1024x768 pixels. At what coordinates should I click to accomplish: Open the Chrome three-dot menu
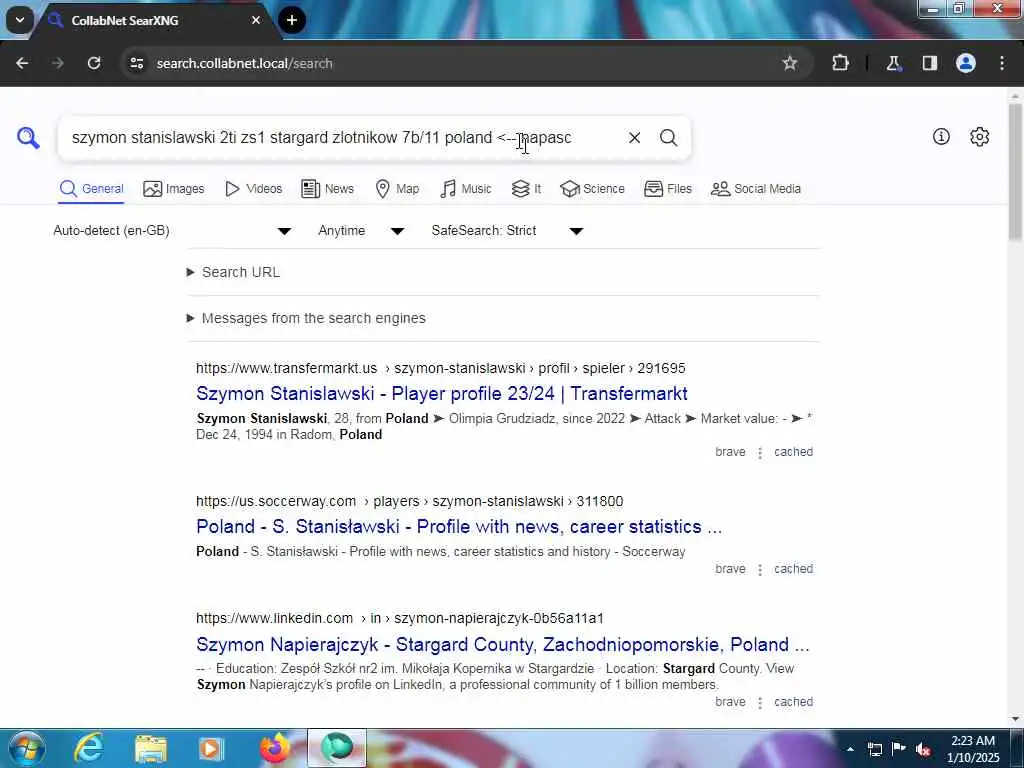coord(1002,63)
